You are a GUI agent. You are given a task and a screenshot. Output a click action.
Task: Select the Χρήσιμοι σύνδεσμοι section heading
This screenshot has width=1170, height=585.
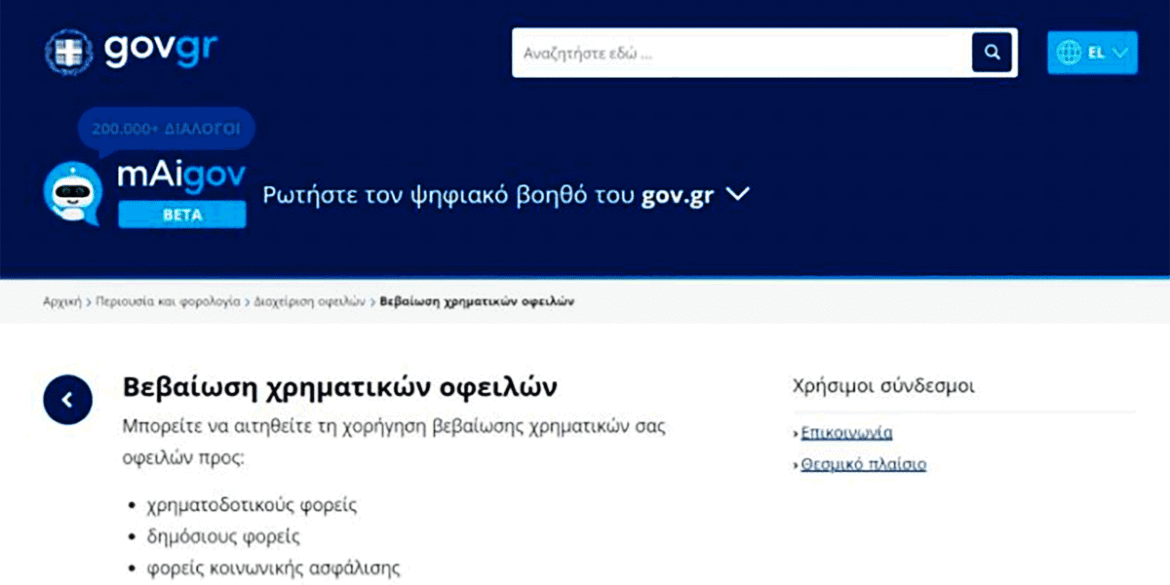tap(884, 383)
